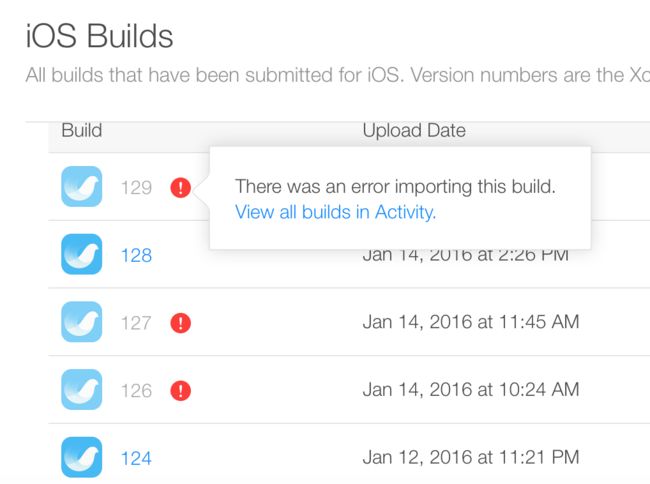The width and height of the screenshot is (650, 484).
Task: Click build number 129 text
Action: (136, 188)
